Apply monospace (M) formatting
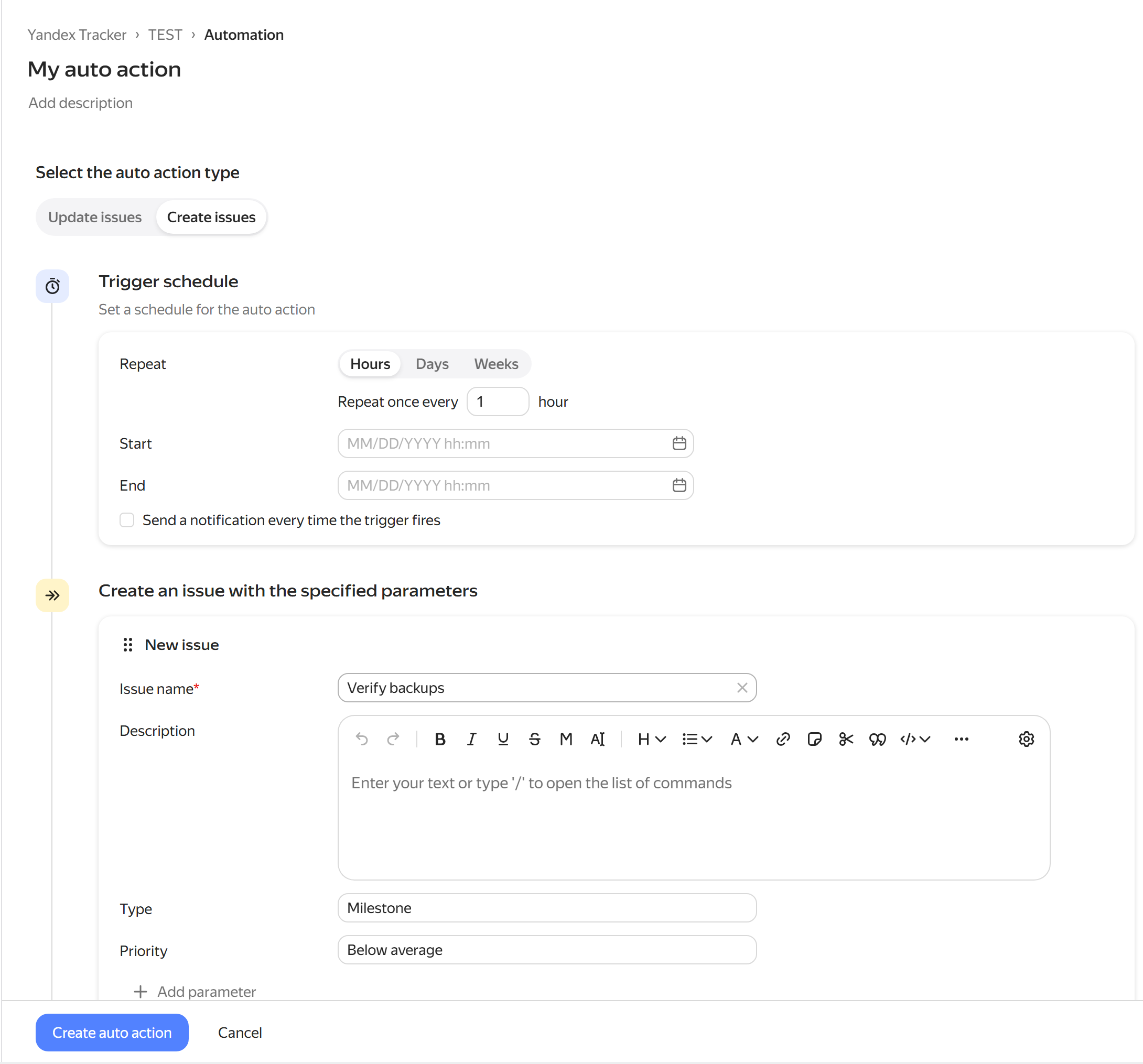This screenshot has width=1143, height=1064. 566,739
